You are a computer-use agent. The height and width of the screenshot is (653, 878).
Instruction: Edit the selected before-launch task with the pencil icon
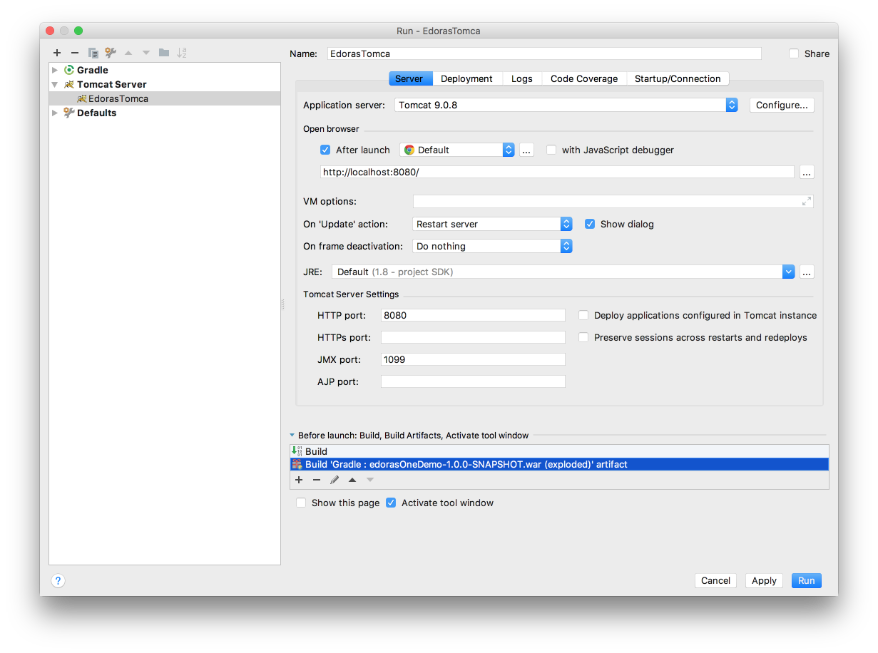(x=334, y=480)
